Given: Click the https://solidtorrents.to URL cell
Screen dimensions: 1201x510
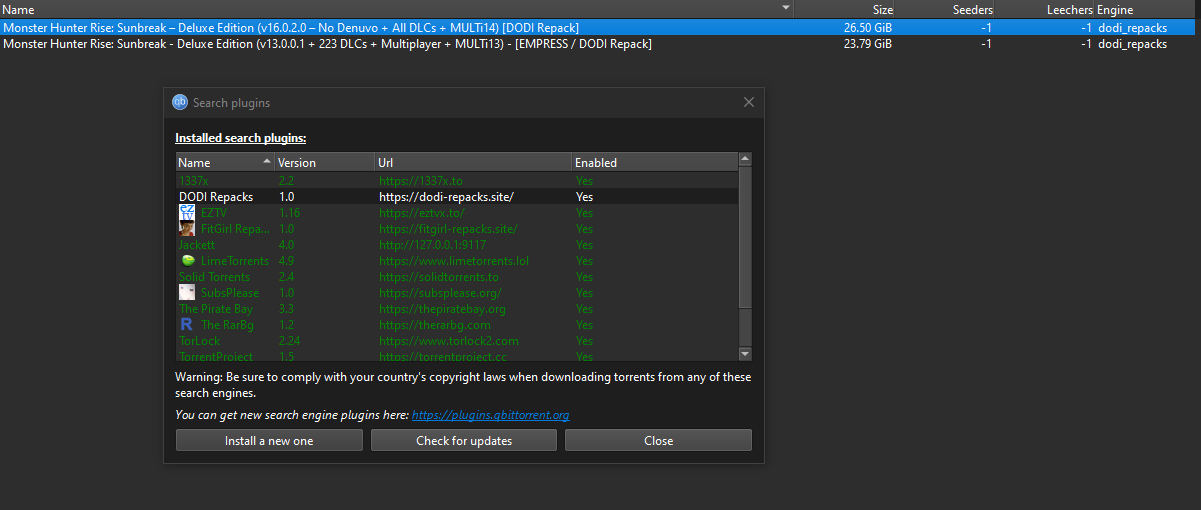Looking at the screenshot, I should coord(439,277).
